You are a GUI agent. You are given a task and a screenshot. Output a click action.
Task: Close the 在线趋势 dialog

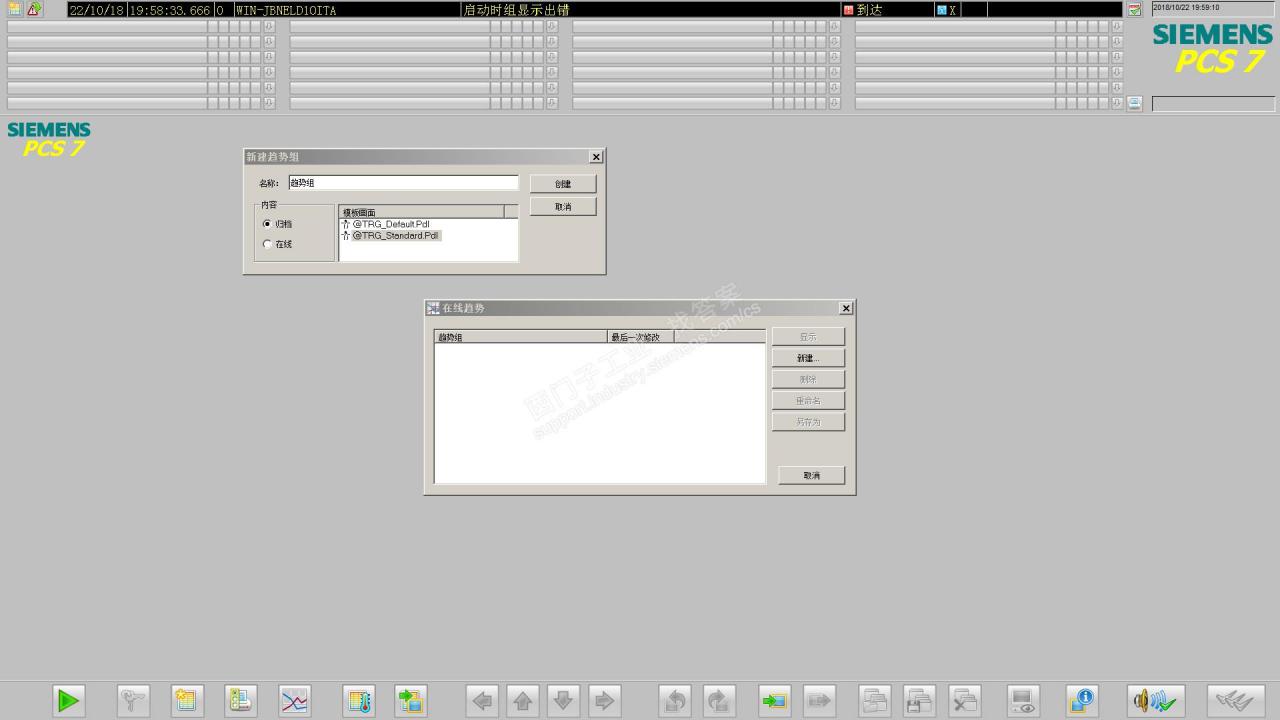846,308
